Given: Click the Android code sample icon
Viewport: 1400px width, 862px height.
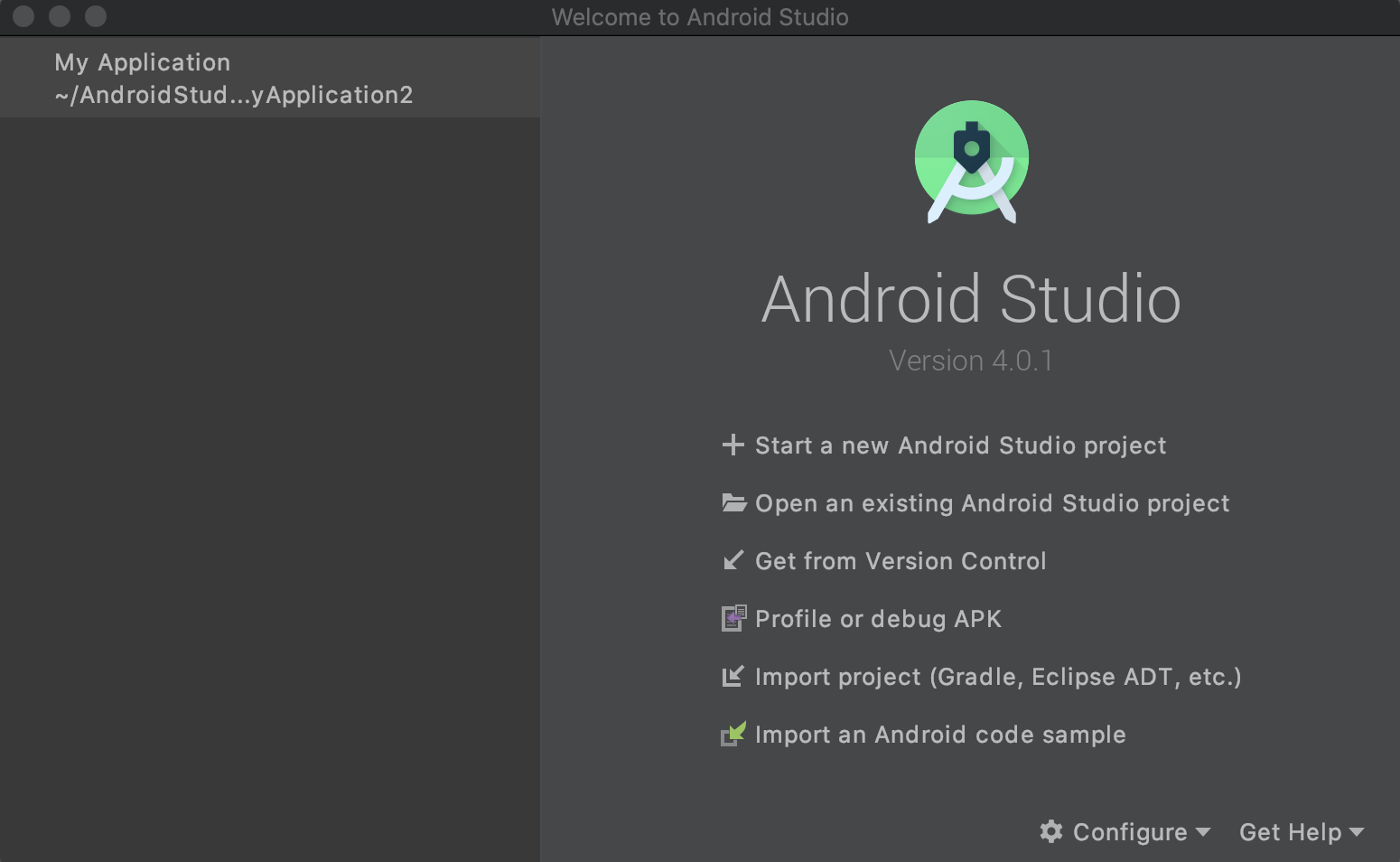Looking at the screenshot, I should (x=733, y=734).
